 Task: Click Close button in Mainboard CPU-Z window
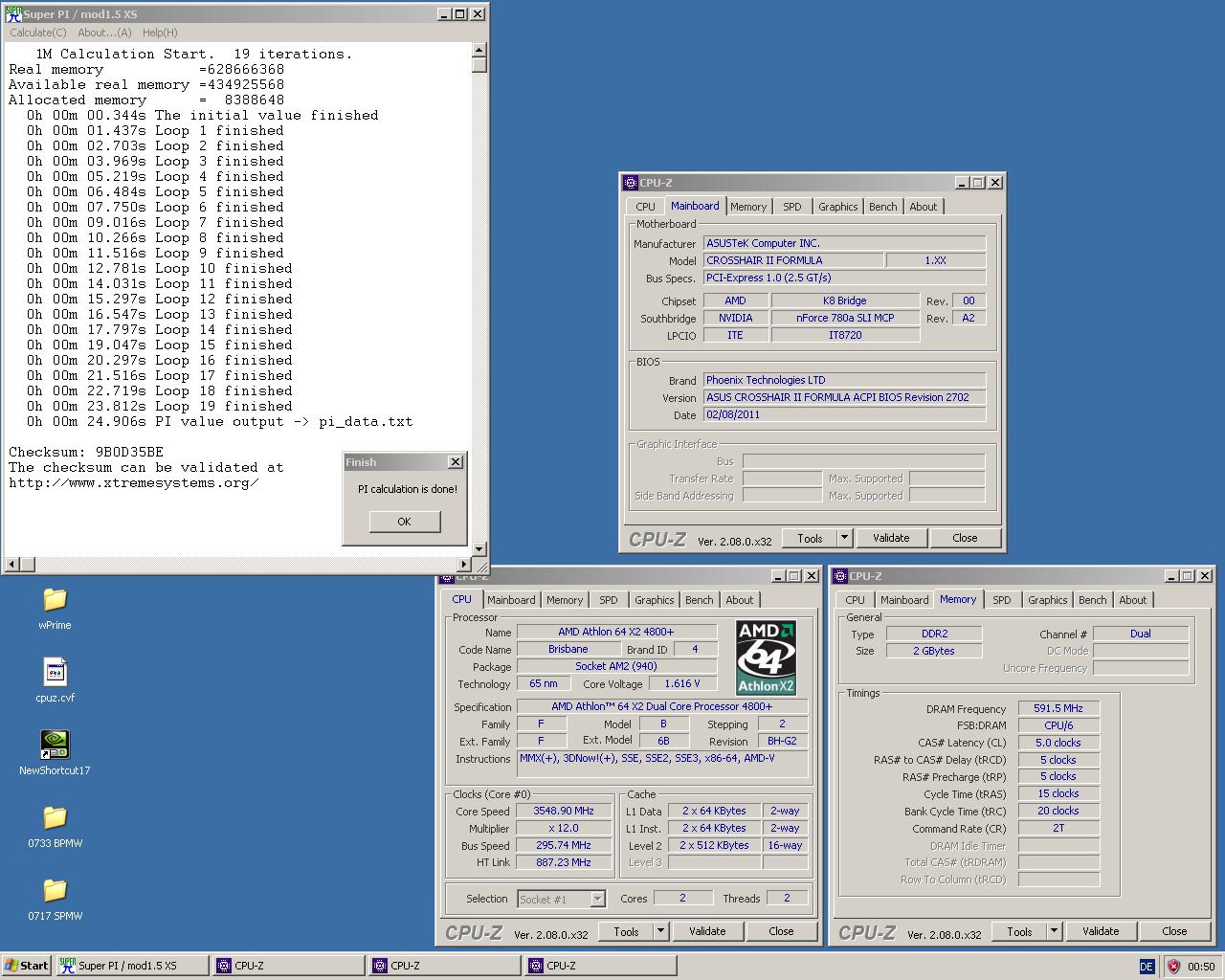965,538
